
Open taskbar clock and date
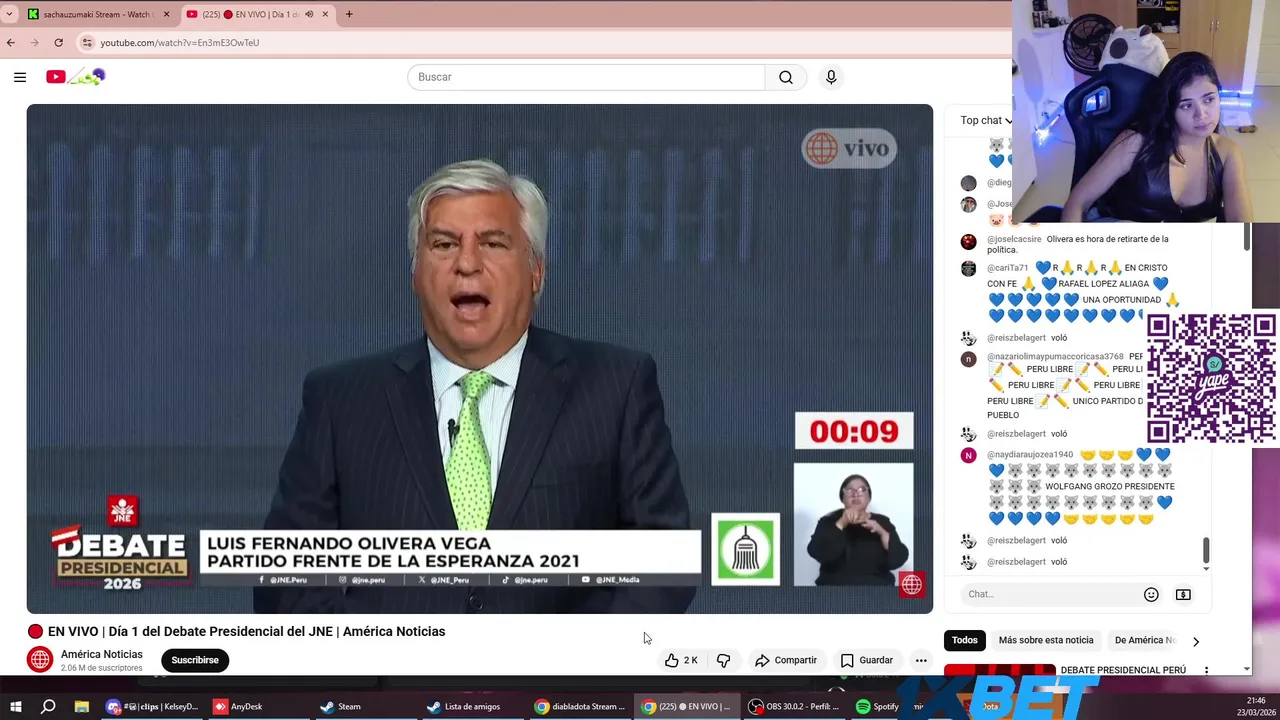[1256, 706]
